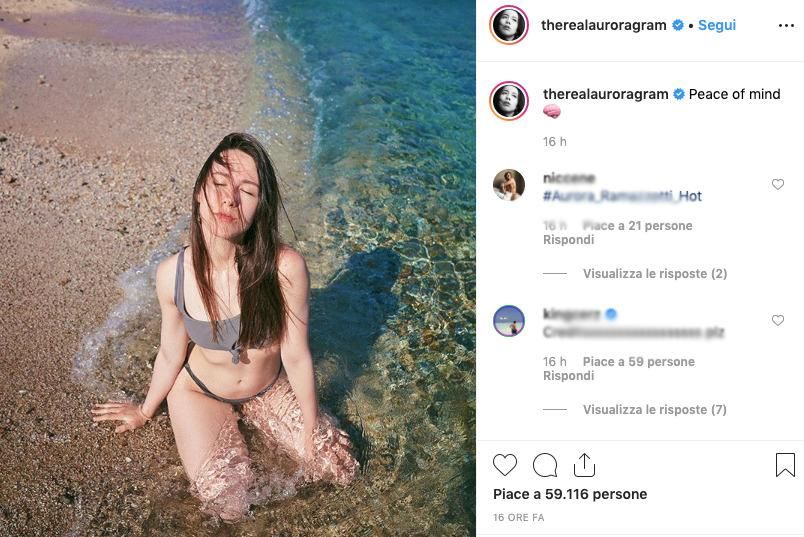Like the post with the large heart icon
This screenshot has height=537, width=804.
(x=505, y=465)
